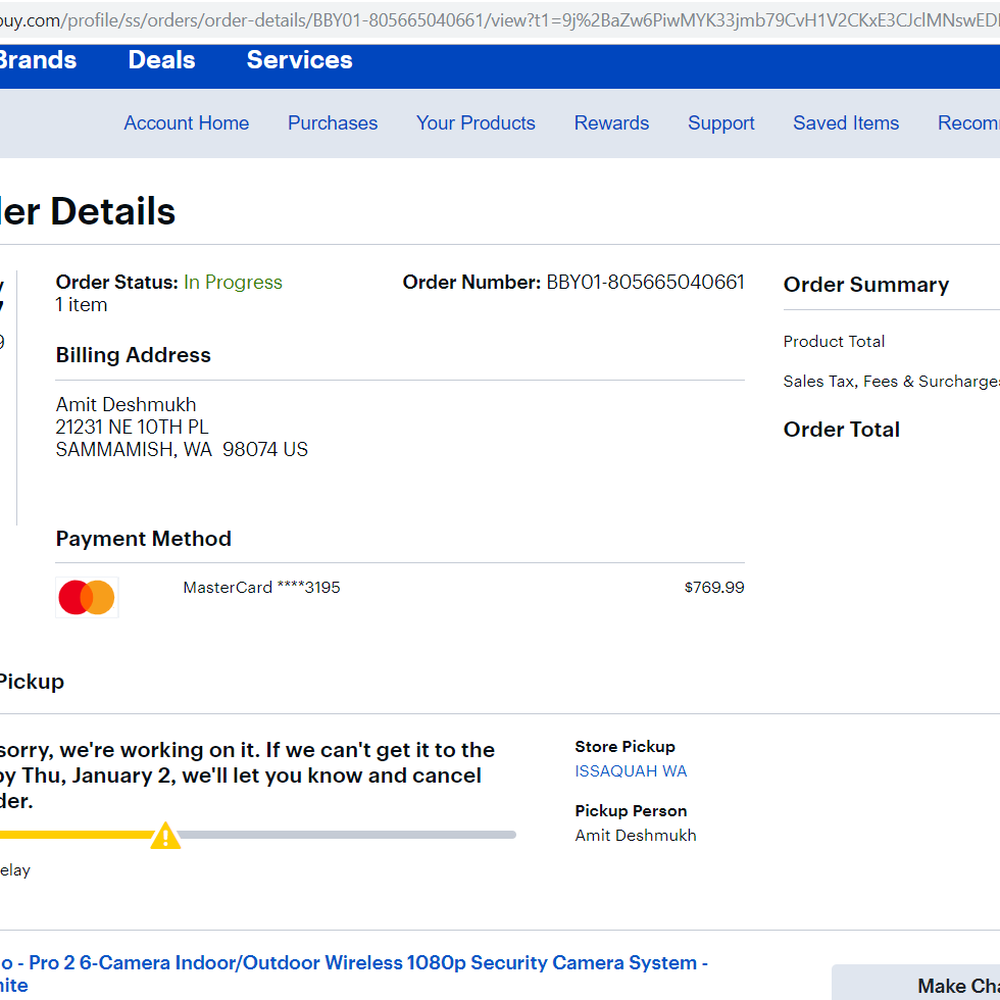The image size is (1000, 1000).
Task: Open the Brands menu
Action: [x=38, y=60]
